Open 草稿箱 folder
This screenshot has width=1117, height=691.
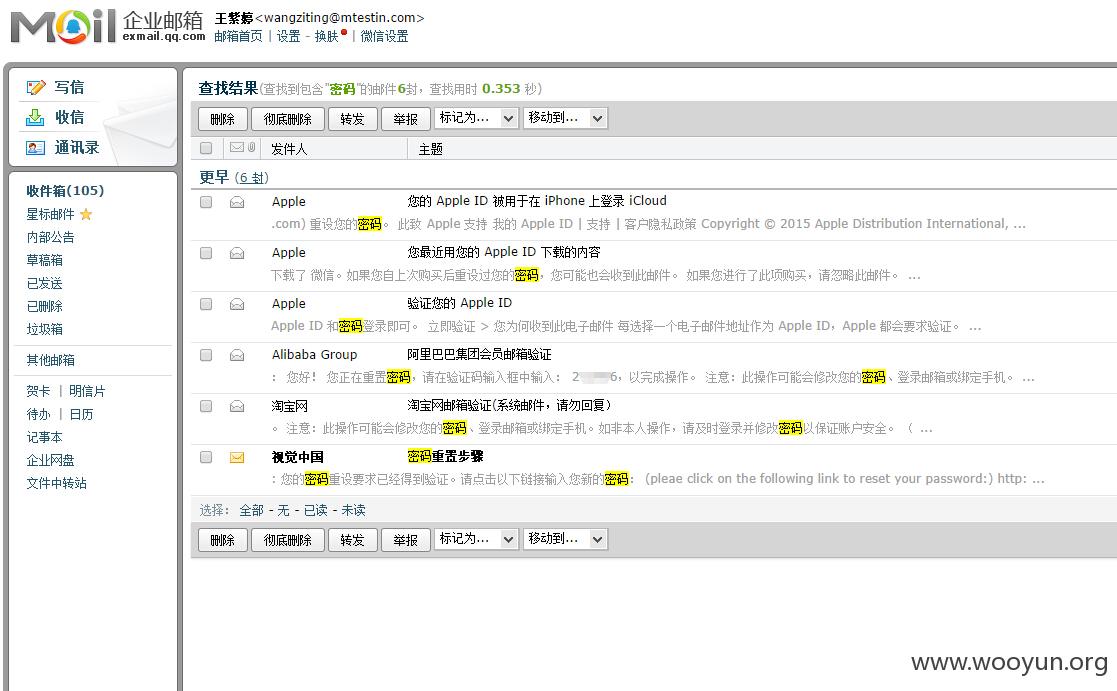point(44,260)
